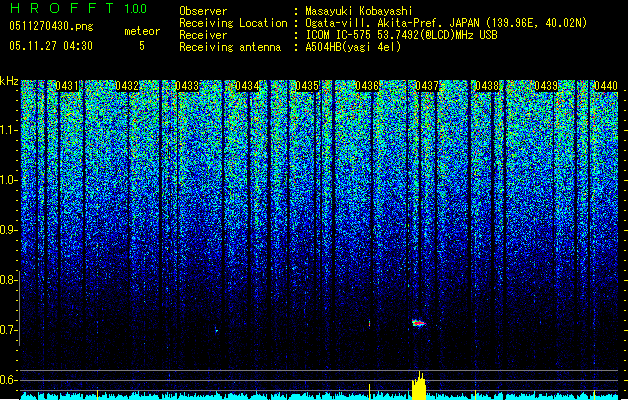629x400 pixels.
Task: Click the 1.1 frequency axis label
Action: coord(8,130)
